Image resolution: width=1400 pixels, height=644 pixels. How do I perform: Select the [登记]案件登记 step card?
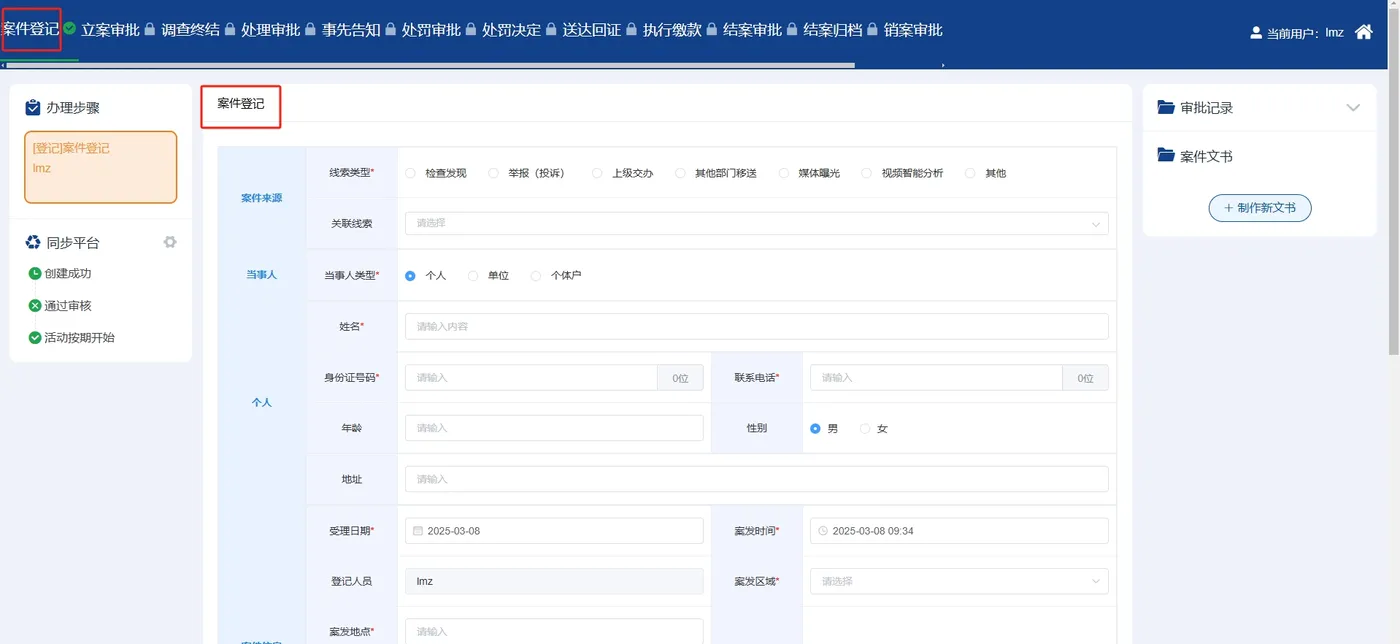pyautogui.click(x=100, y=166)
